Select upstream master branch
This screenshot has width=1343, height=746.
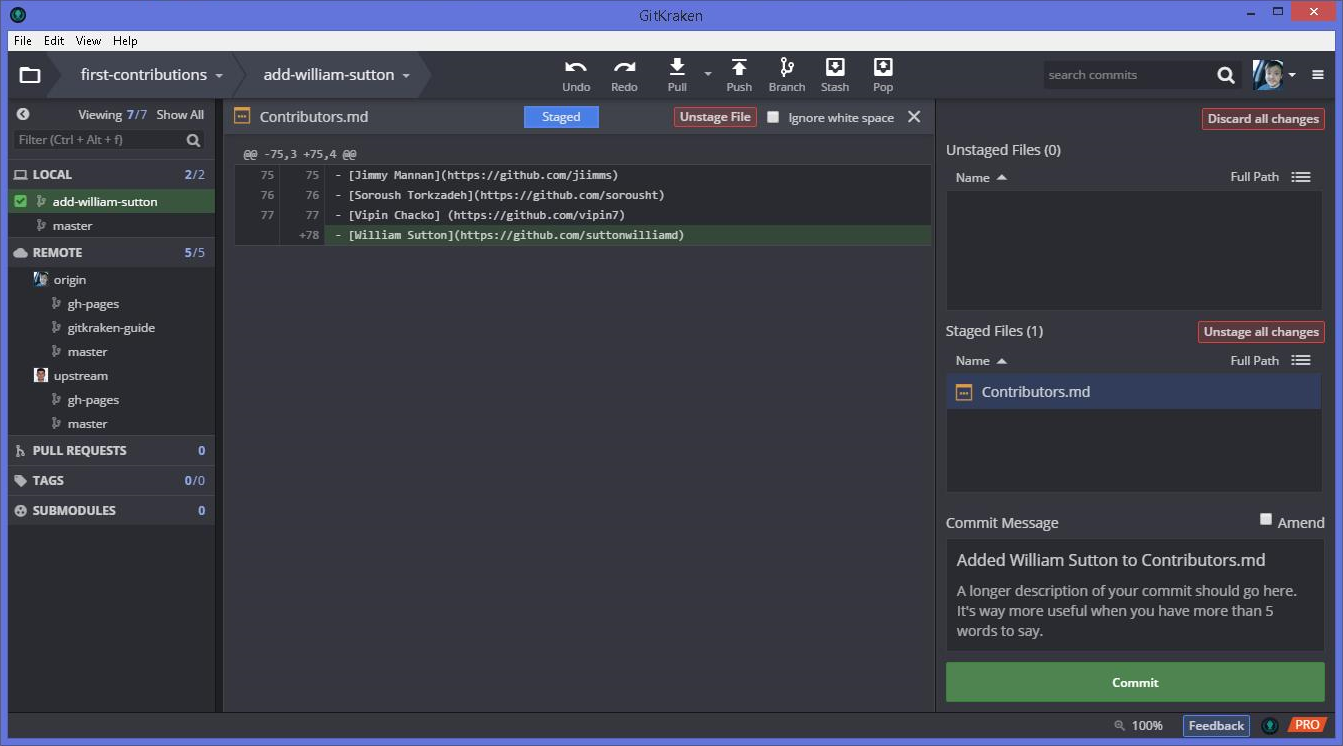[x=87, y=424]
